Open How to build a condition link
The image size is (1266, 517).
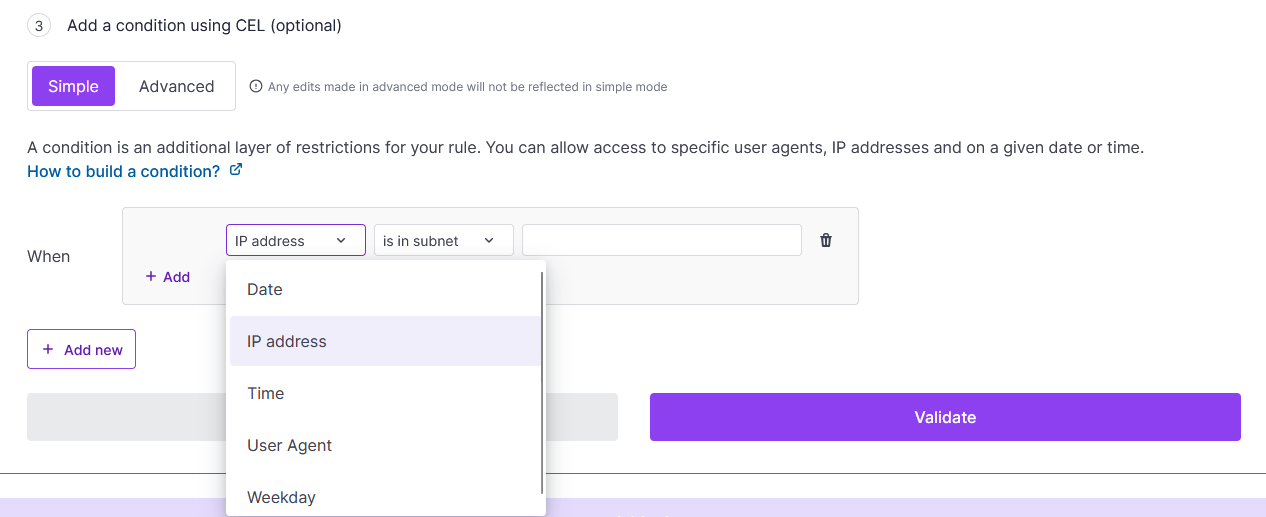tap(124, 171)
